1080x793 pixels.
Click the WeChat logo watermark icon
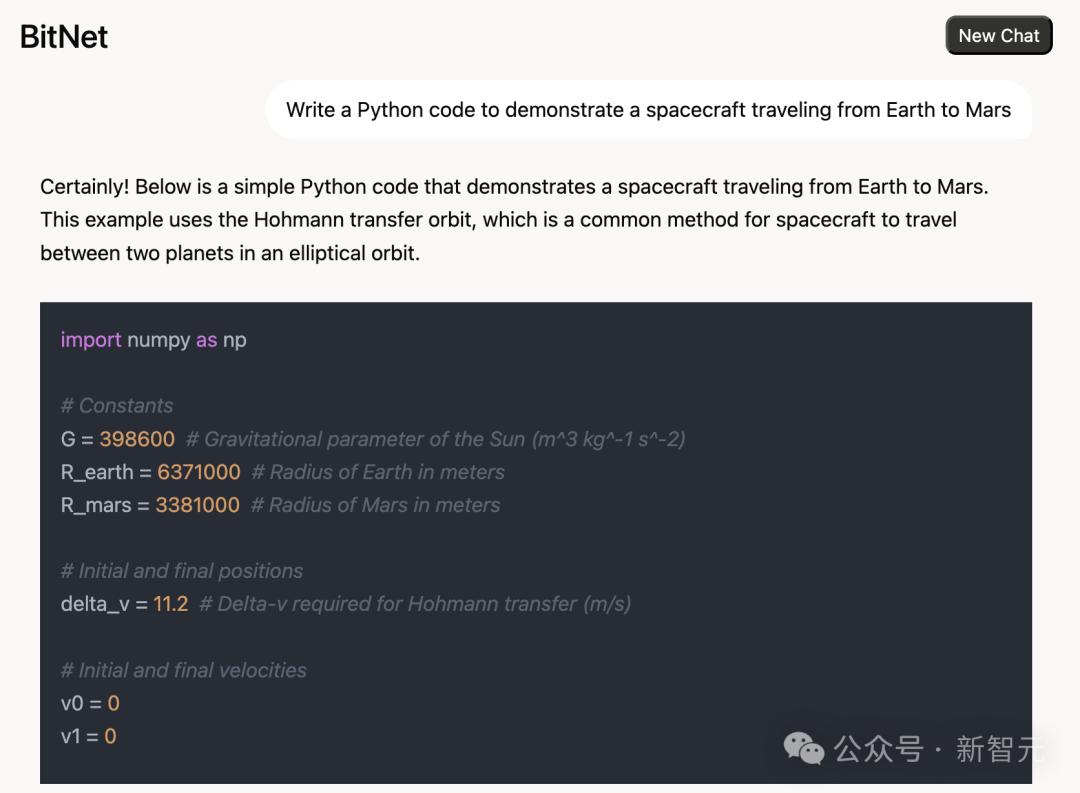(803, 748)
